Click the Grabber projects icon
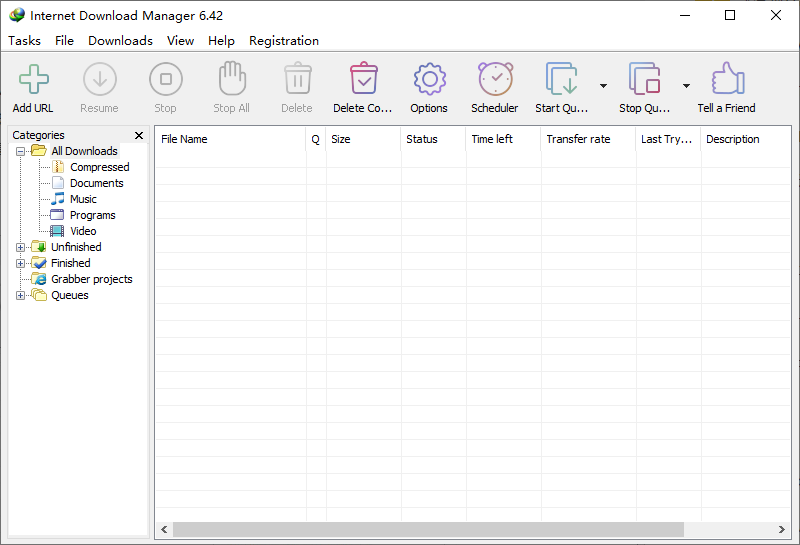The image size is (800, 545). (x=39, y=279)
